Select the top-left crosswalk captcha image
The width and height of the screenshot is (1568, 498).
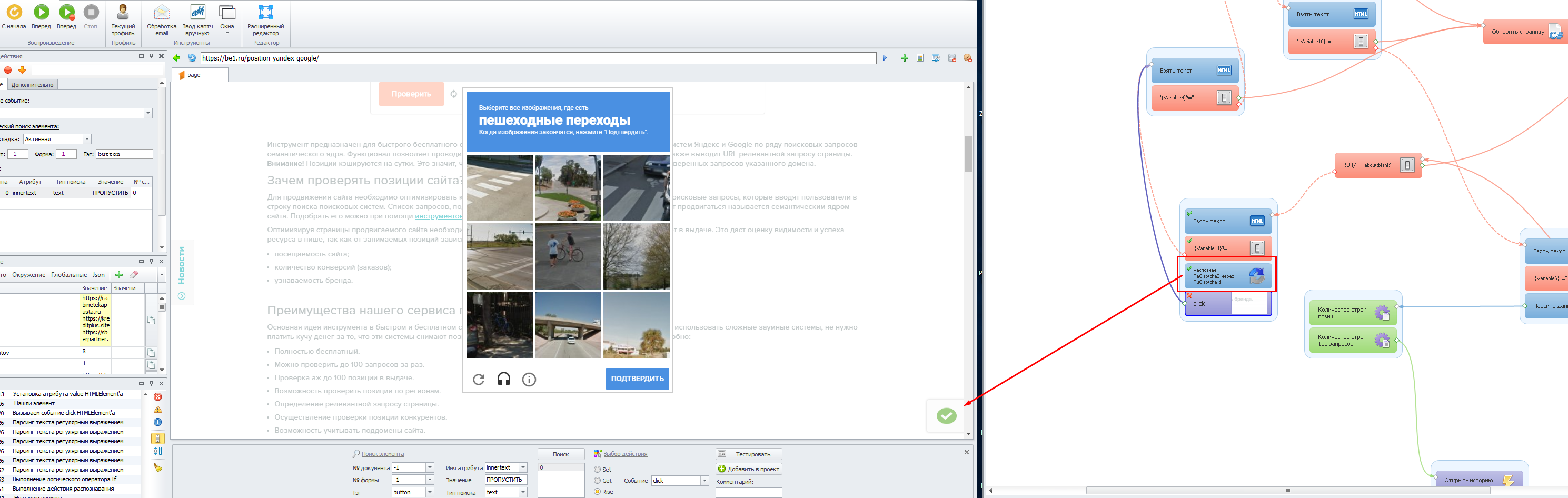(x=500, y=187)
